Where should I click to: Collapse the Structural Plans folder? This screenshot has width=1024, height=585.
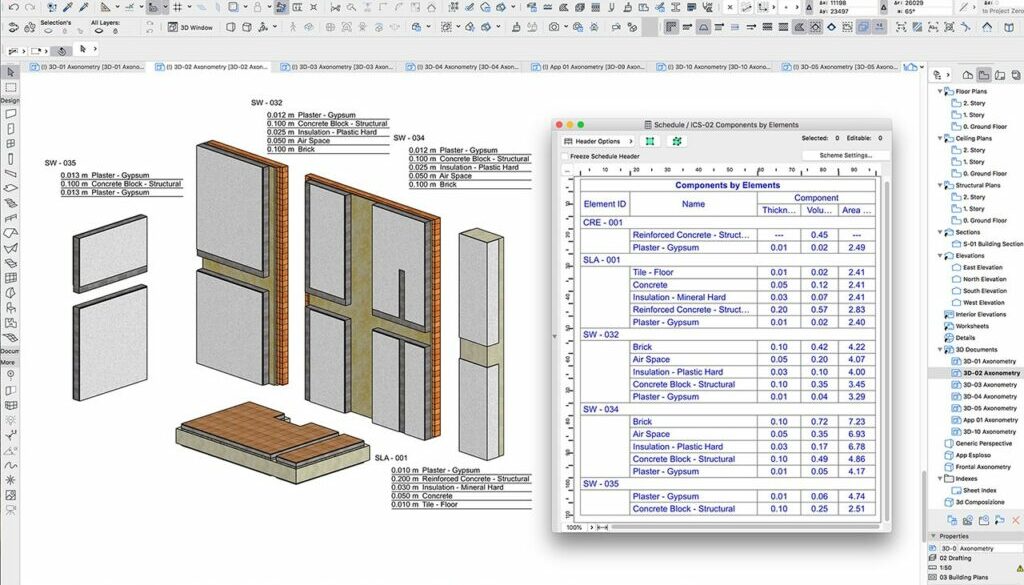click(x=940, y=185)
